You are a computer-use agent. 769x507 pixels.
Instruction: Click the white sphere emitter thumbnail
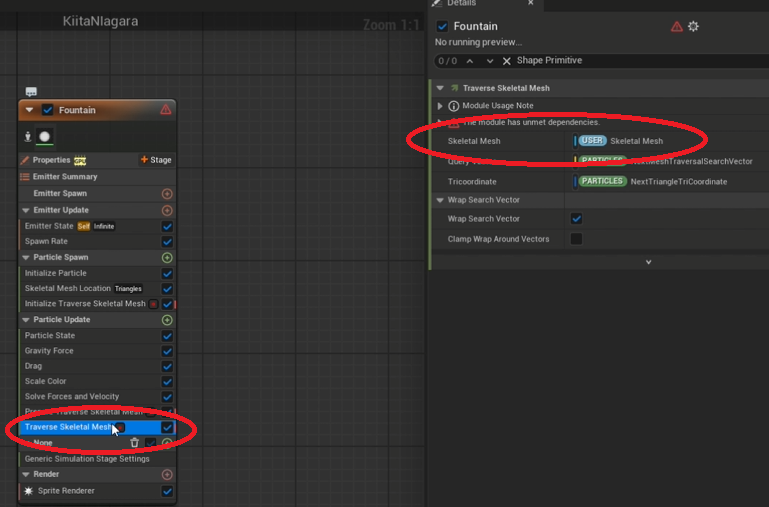click(45, 137)
